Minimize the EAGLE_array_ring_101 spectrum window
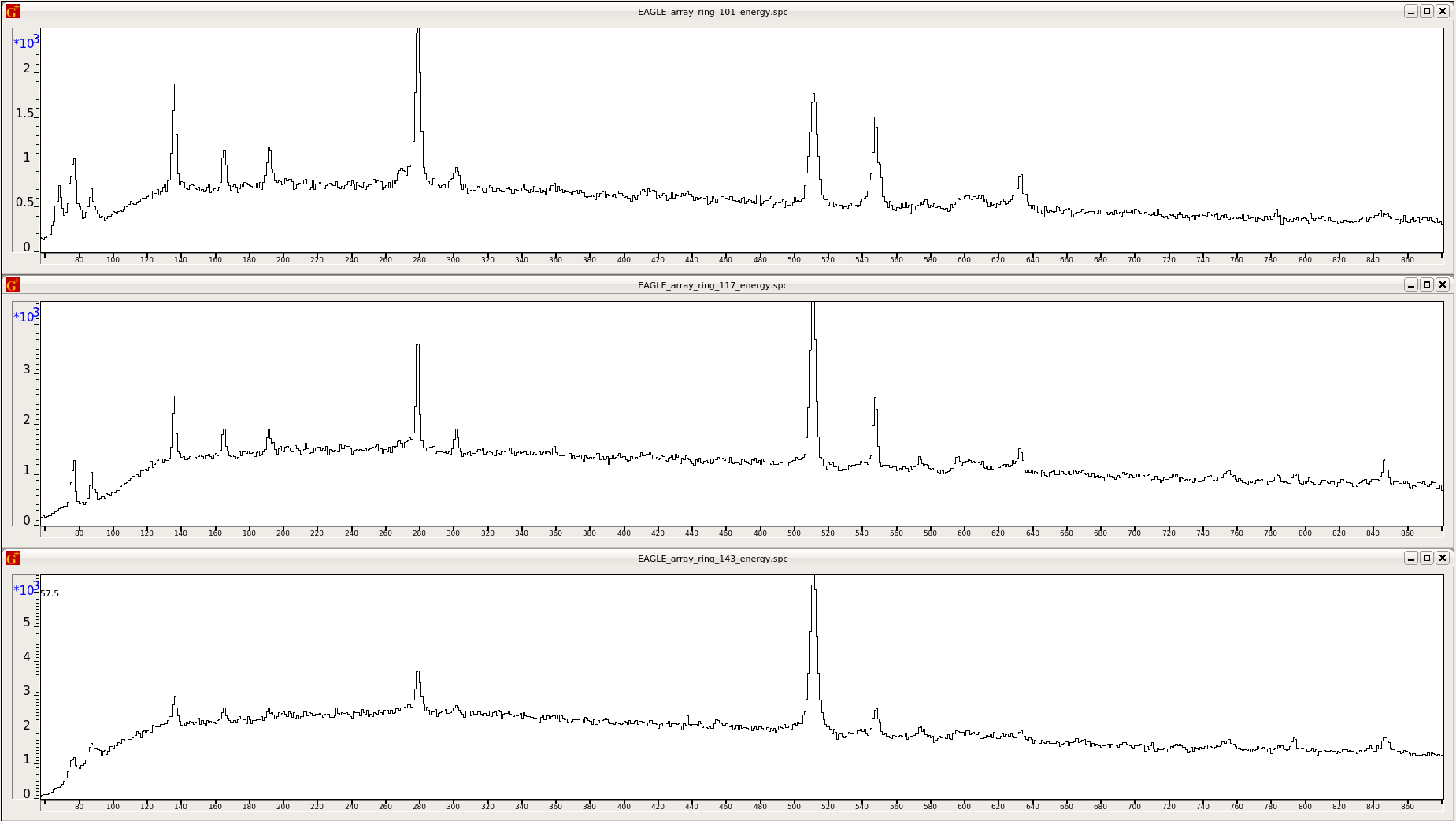The width and height of the screenshot is (1456, 821). tap(1410, 11)
